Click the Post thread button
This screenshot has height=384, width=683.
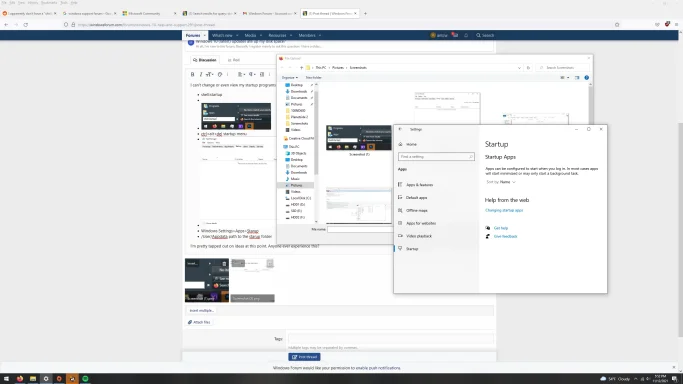(x=304, y=357)
